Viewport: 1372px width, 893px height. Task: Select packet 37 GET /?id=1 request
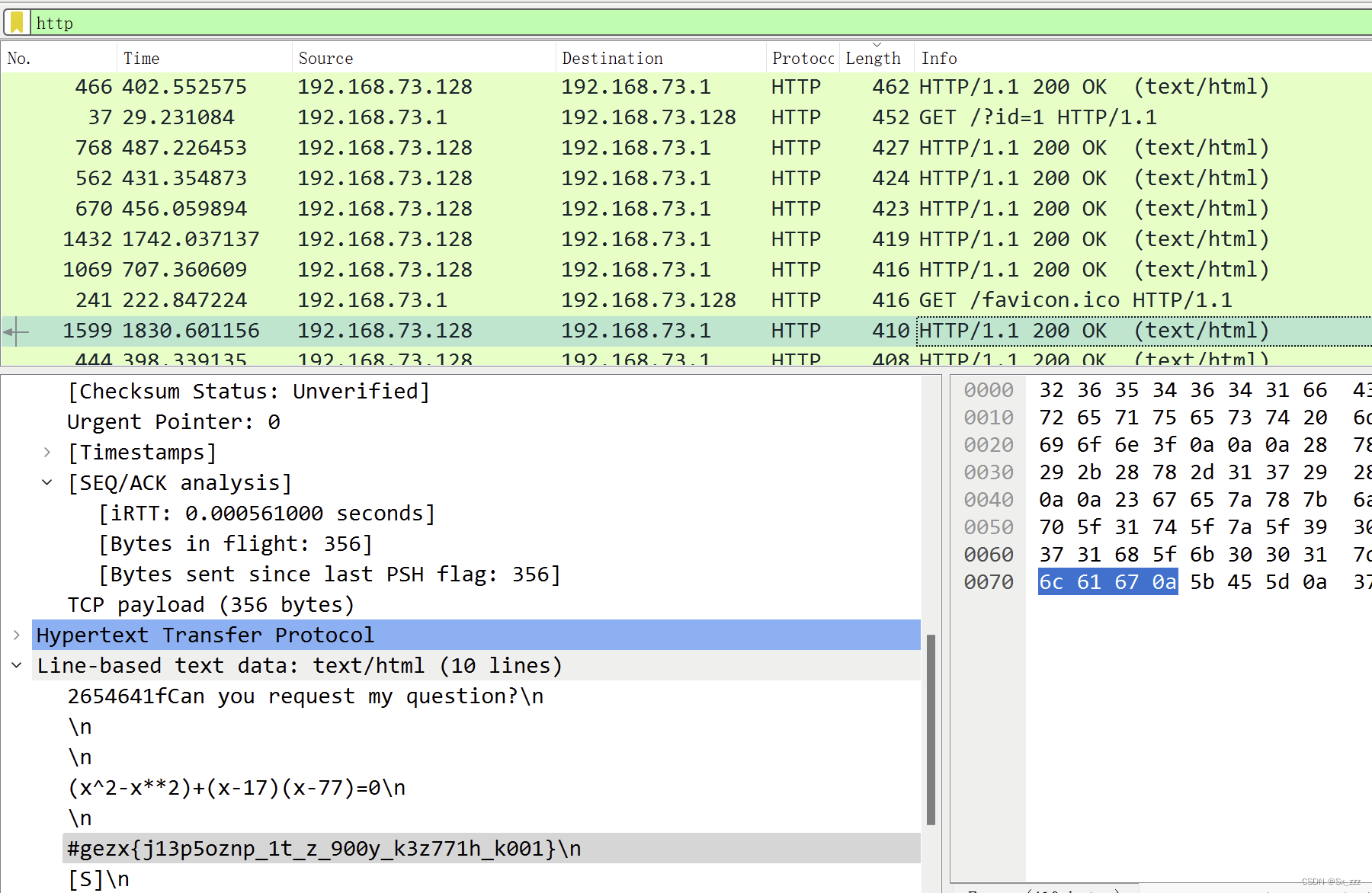pos(686,117)
